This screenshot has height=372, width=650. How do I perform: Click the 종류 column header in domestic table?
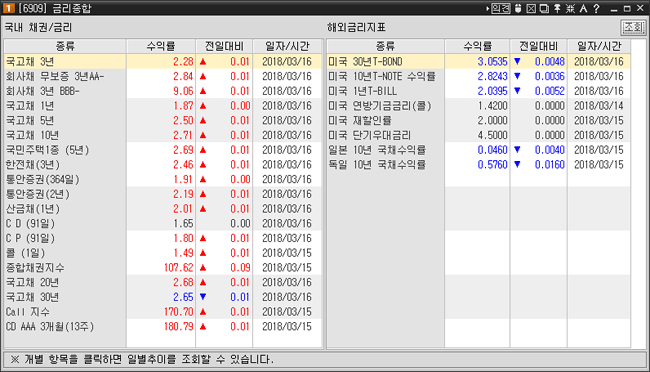[x=65, y=46]
